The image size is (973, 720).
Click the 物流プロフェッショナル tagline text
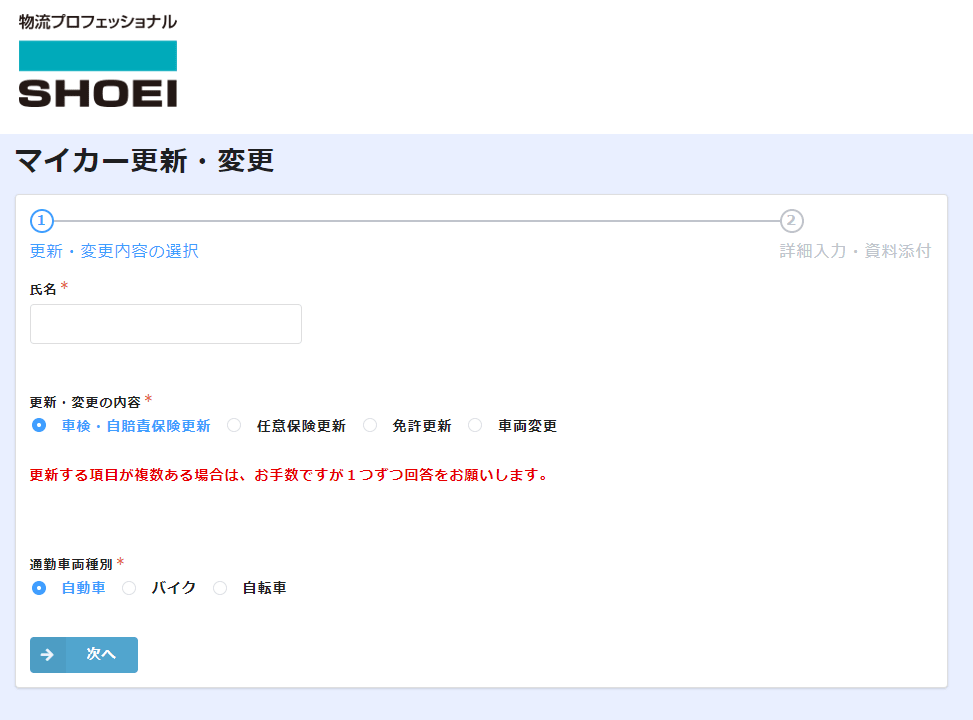tap(97, 21)
